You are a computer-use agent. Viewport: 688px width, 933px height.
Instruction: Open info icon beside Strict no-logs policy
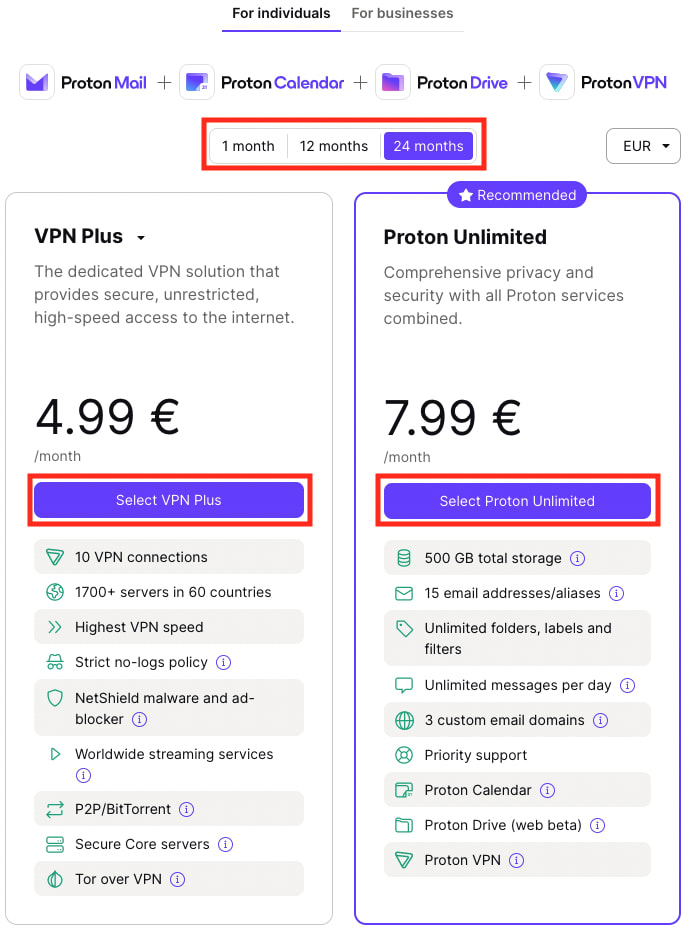coord(223,662)
